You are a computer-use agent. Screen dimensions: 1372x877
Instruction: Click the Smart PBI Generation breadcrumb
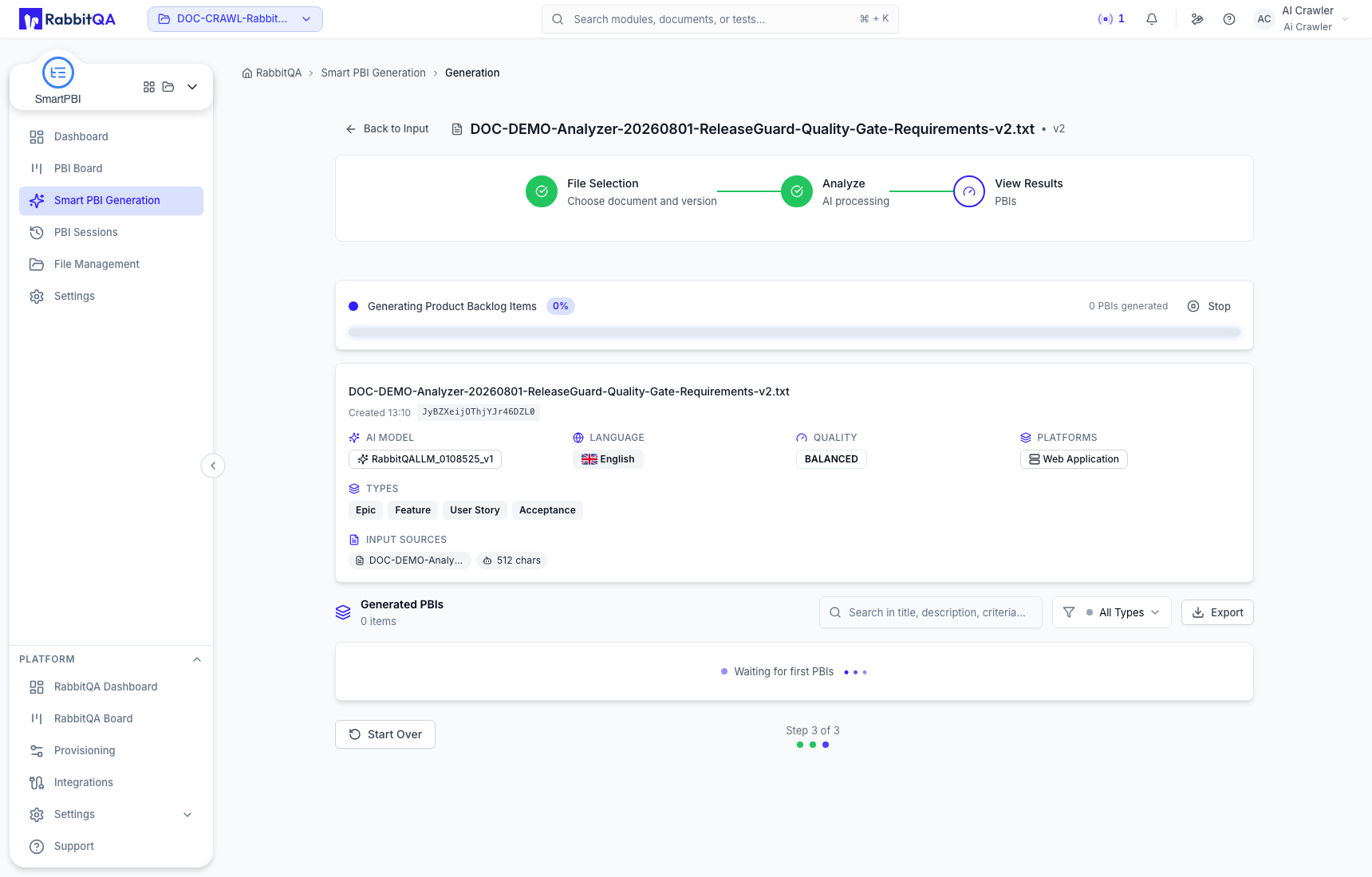point(373,73)
